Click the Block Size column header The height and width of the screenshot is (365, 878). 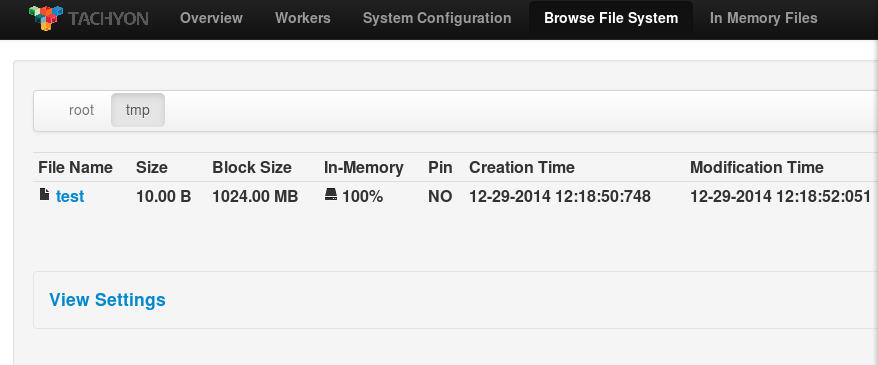[x=252, y=167]
